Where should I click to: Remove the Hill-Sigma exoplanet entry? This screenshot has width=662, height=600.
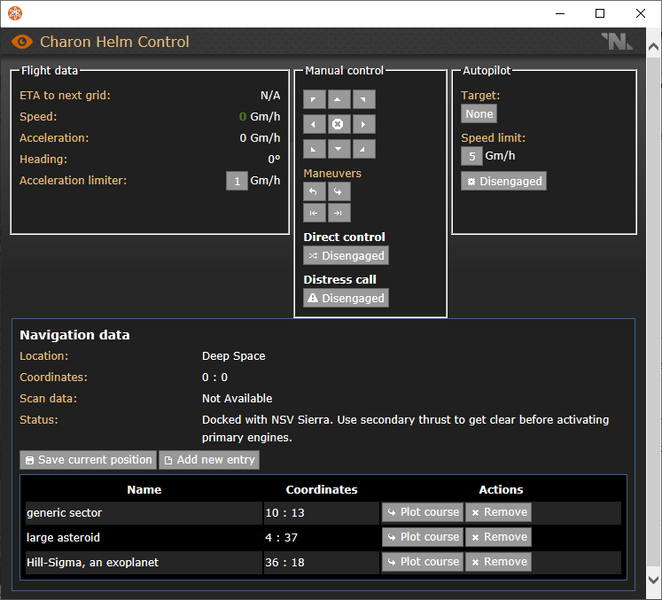pyautogui.click(x=498, y=562)
